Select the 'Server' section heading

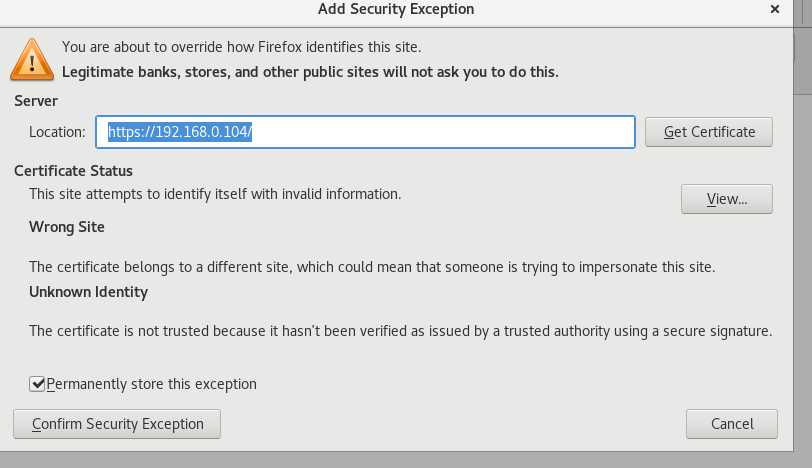(36, 101)
